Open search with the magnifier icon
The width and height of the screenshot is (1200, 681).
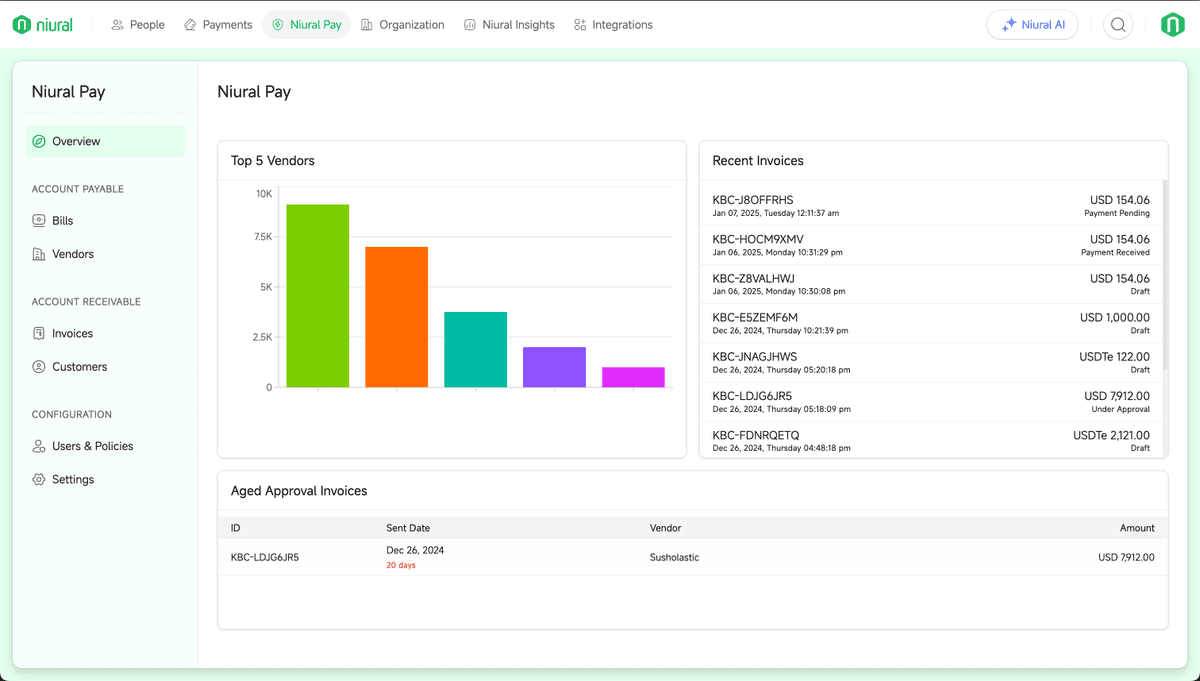1119,25
